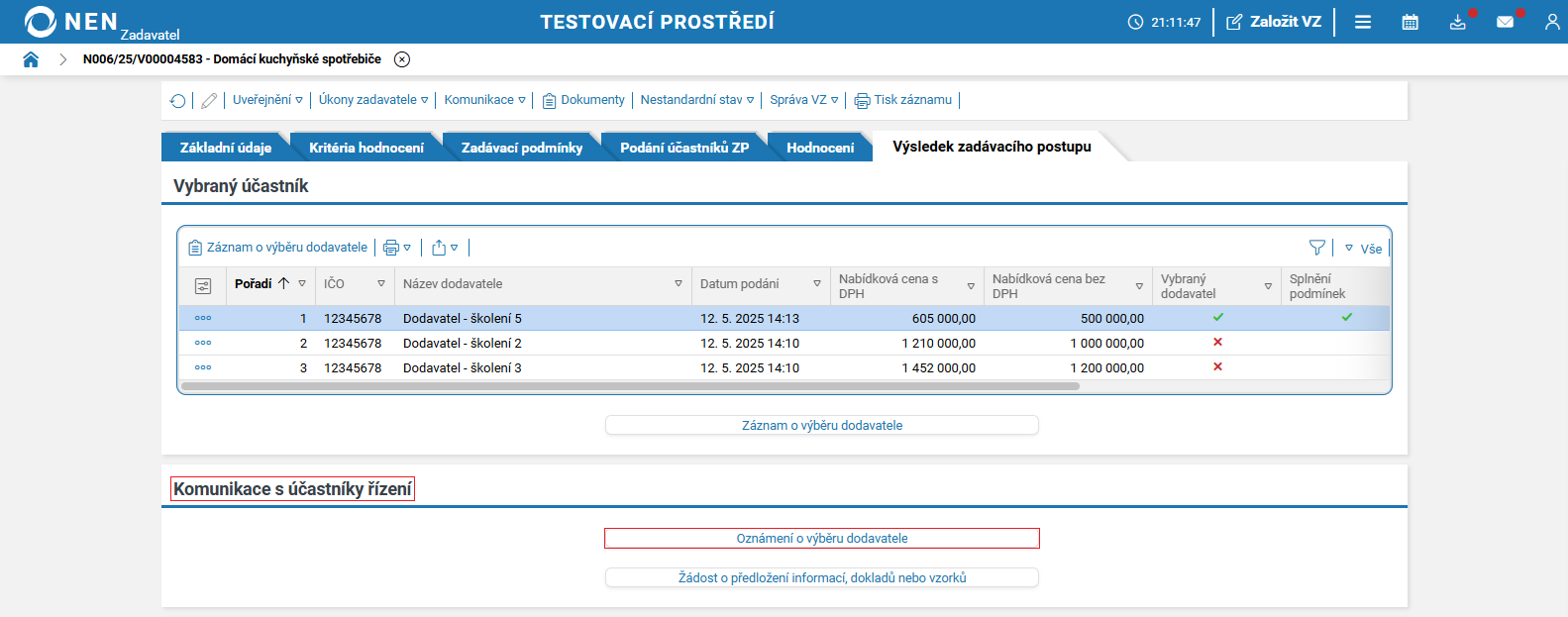
Task: Open the hamburger menu in header
Action: point(1363,22)
